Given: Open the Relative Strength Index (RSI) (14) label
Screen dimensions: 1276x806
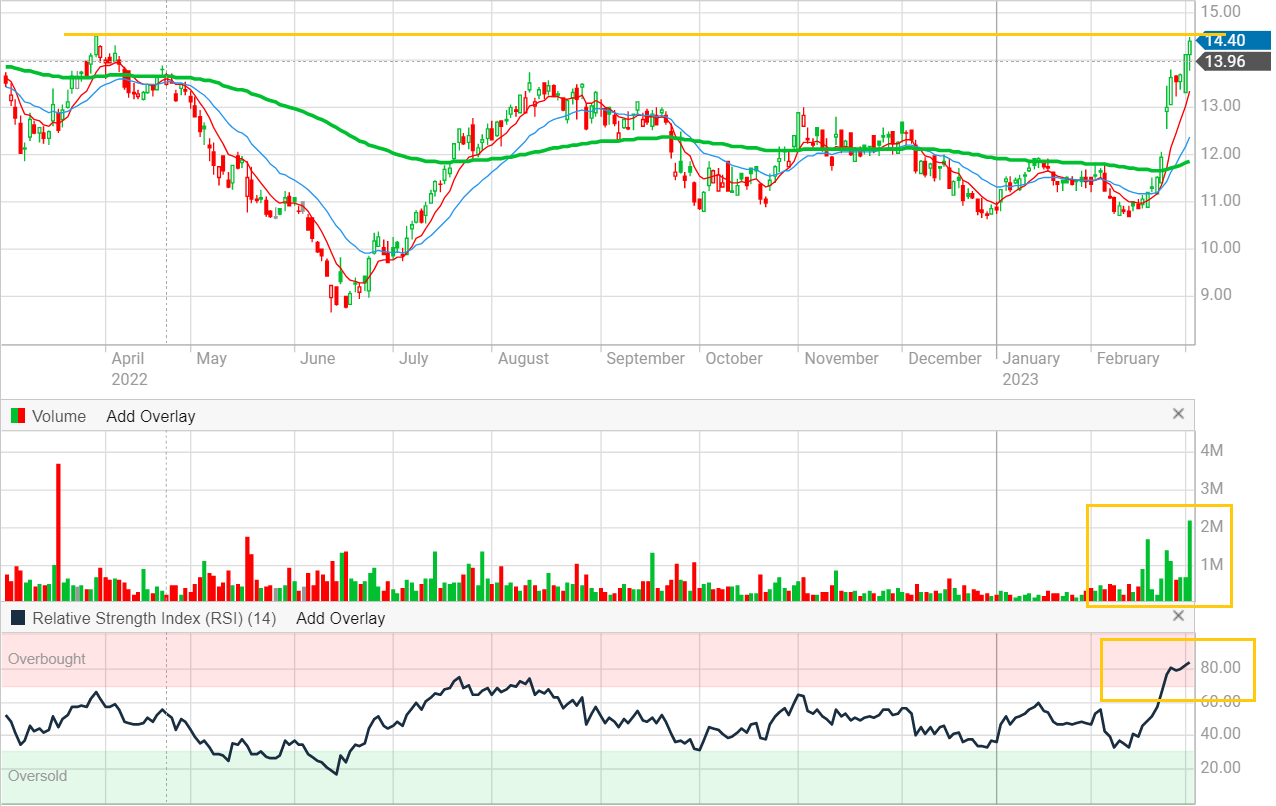Looking at the screenshot, I should click(x=154, y=618).
